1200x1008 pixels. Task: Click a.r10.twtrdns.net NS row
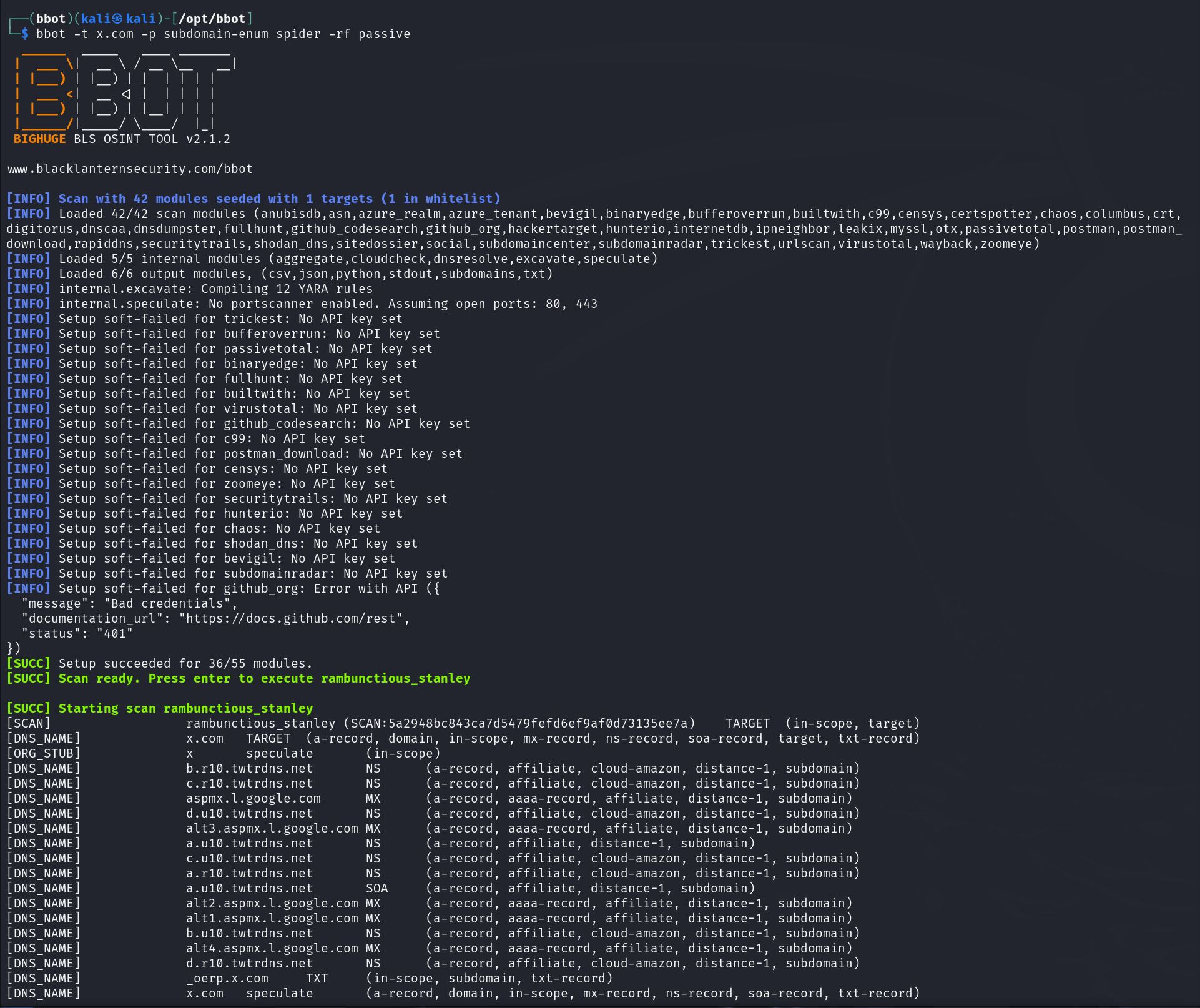(433, 873)
